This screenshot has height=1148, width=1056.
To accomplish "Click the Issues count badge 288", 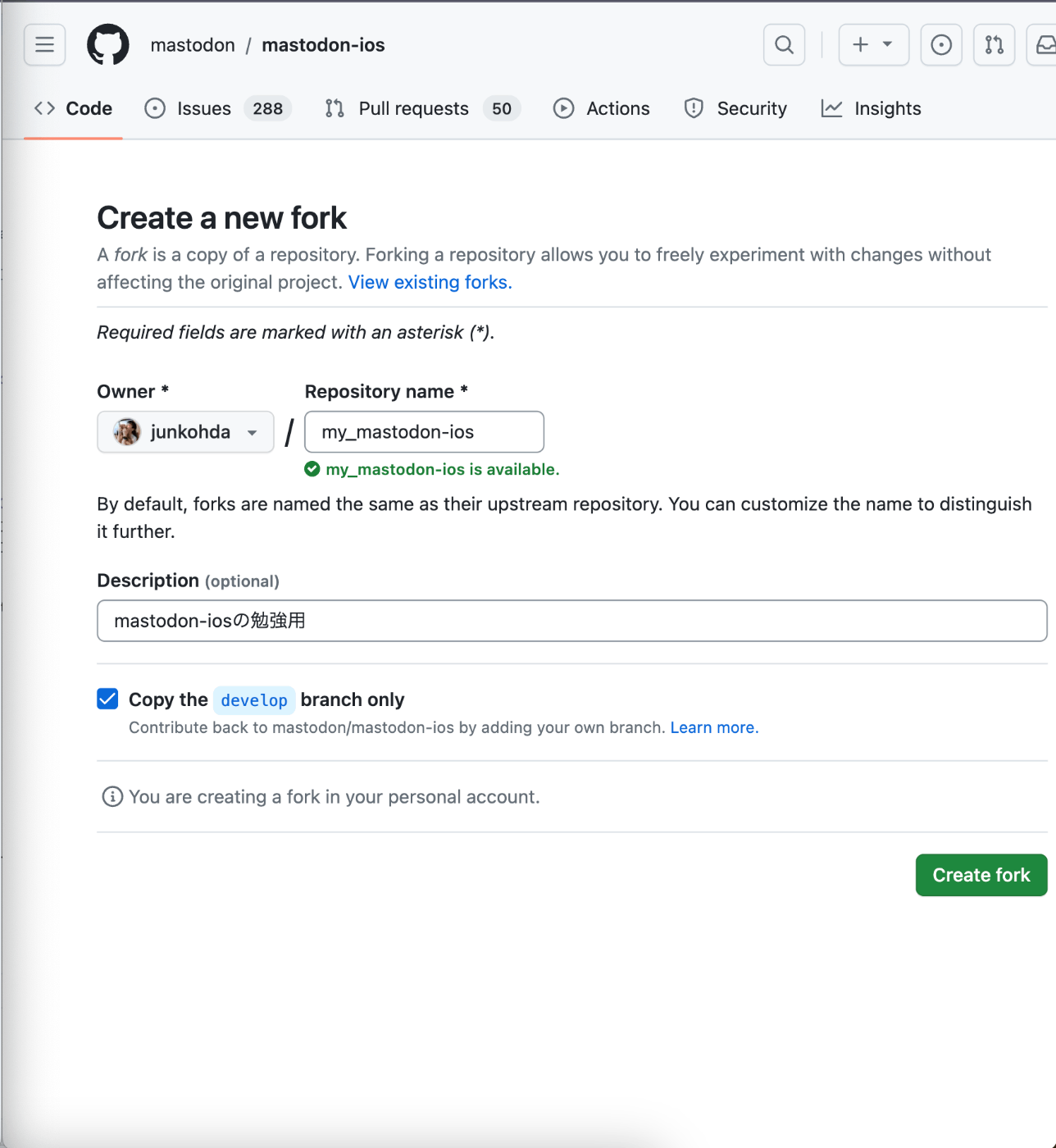I will pyautogui.click(x=267, y=108).
